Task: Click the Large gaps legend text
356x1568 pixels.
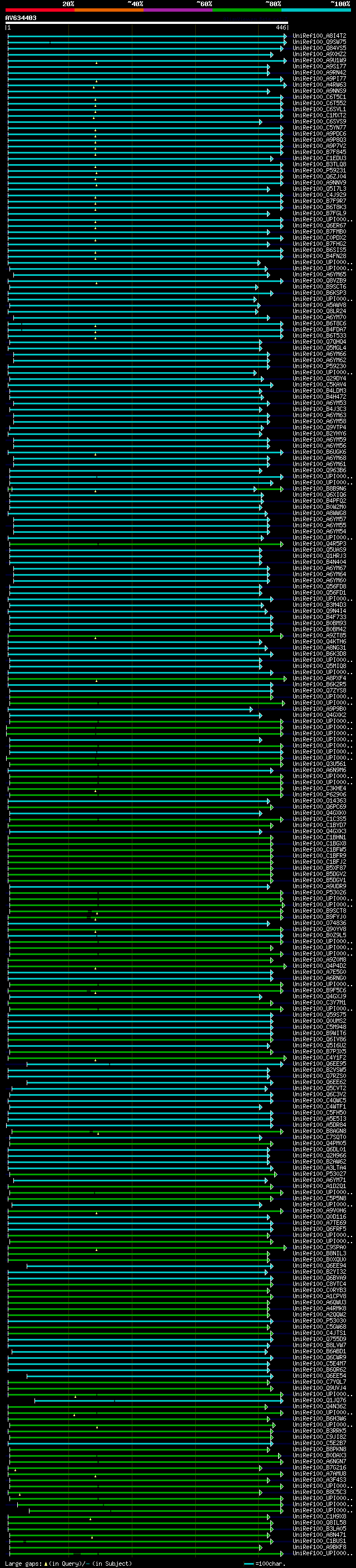Action: [68, 1564]
